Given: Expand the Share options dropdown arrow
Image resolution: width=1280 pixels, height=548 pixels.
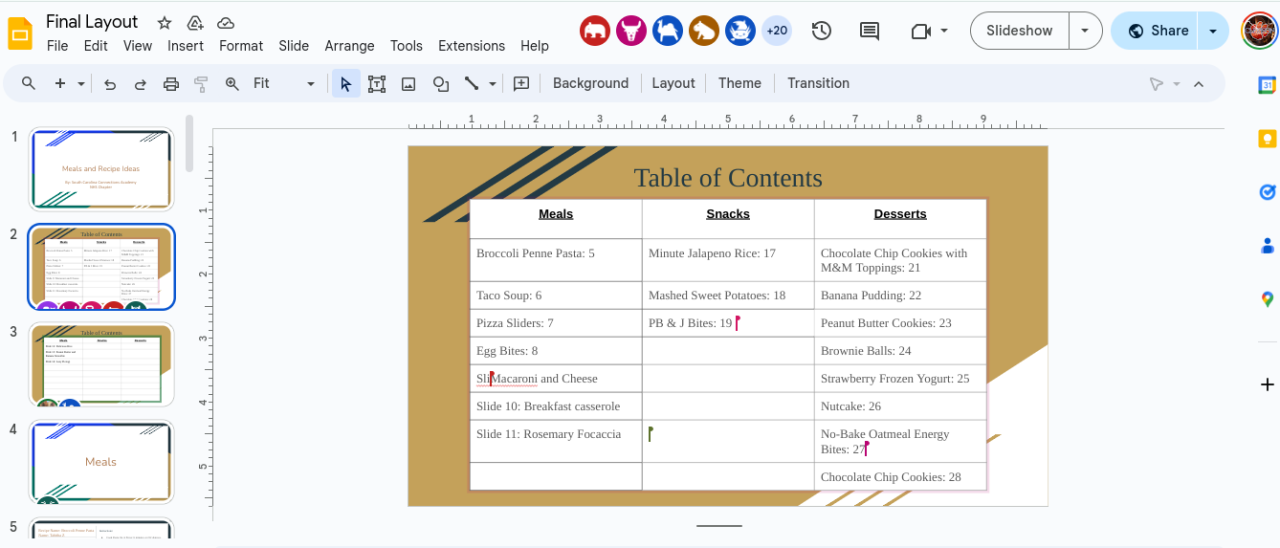Looking at the screenshot, I should pyautogui.click(x=1213, y=31).
